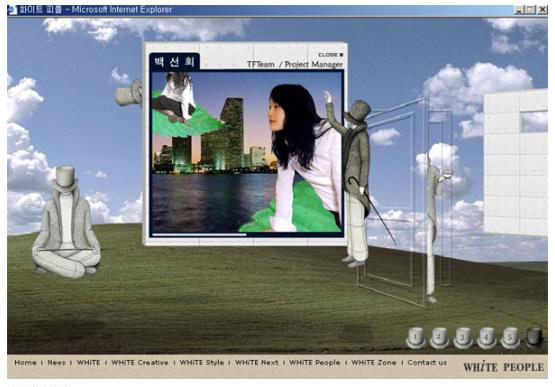Select the dark top hat numbered 6

534,337
